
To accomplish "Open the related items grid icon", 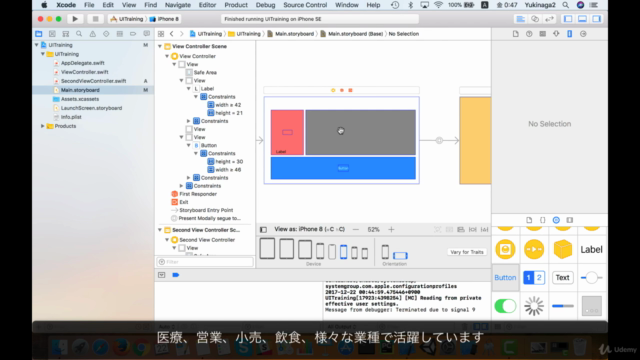I will point(161,34).
